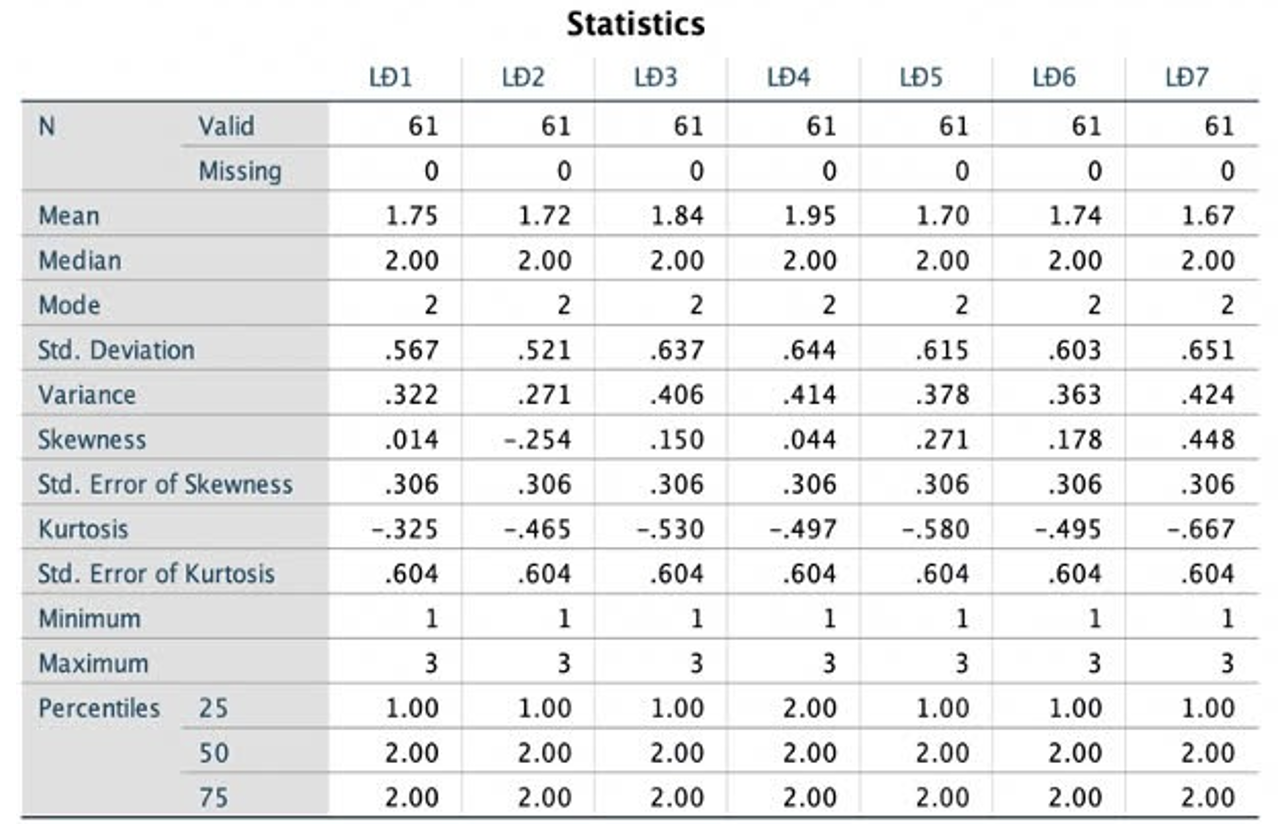The width and height of the screenshot is (1278, 830).
Task: Select the Skewness row label
Action: tap(92, 439)
